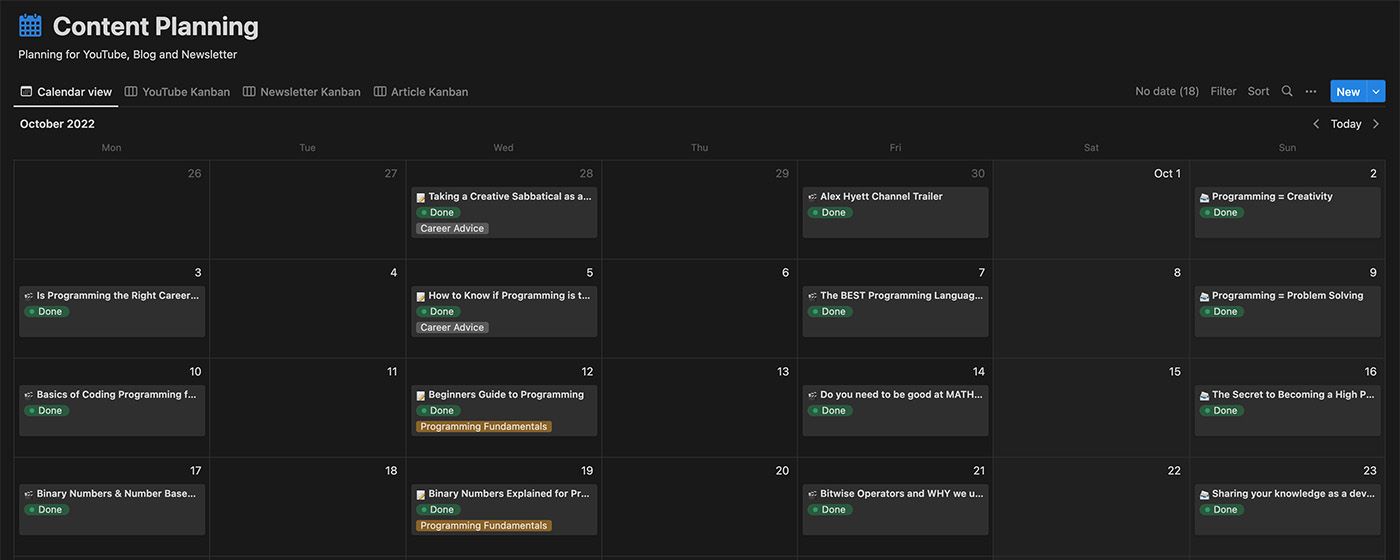Viewport: 1400px width, 560px height.
Task: Click the newsletter icon on Sharing your knowledge card
Action: pos(1205,494)
